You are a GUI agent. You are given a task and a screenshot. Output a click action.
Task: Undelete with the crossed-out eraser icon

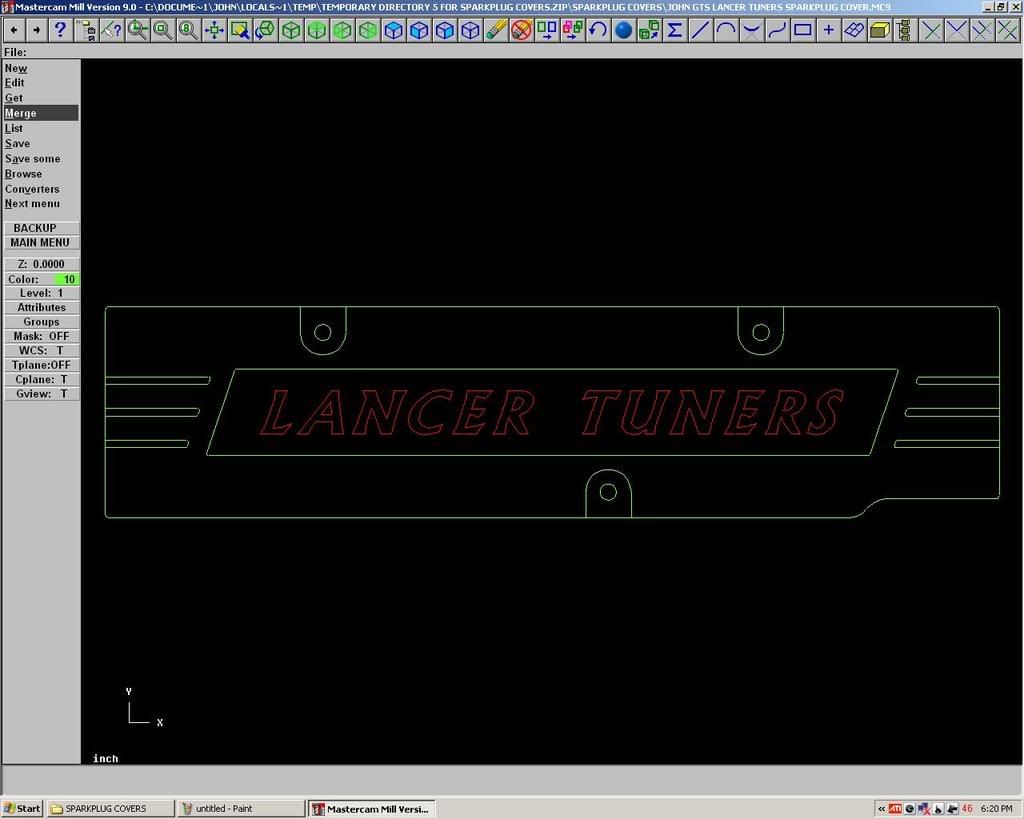[521, 30]
